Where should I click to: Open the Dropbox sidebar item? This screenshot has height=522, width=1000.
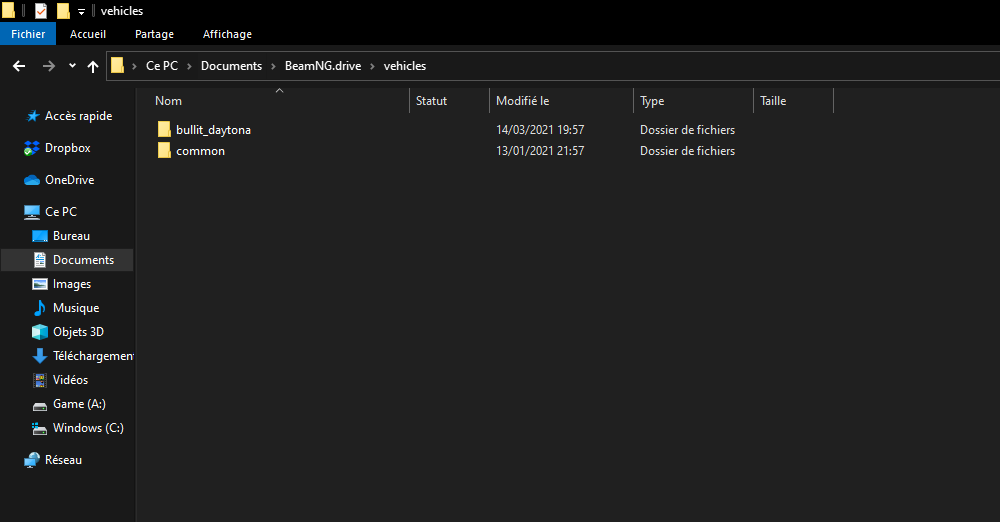pos(67,148)
